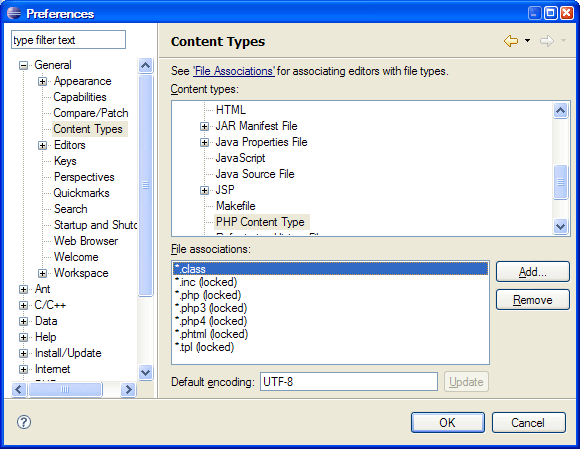Open the Web Browser preference page
580x449 pixels.
coord(86,241)
